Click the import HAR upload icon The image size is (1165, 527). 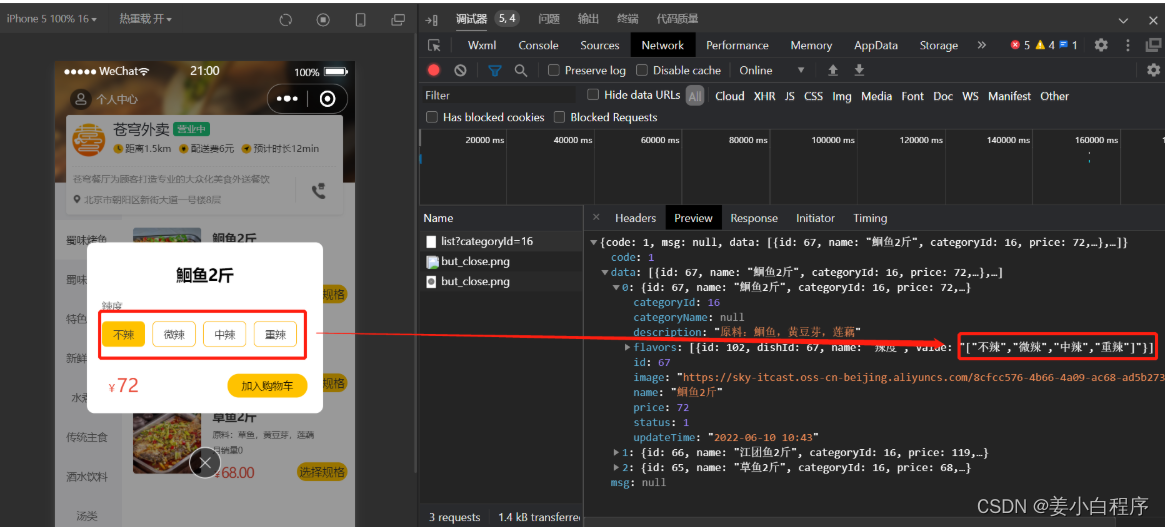click(833, 70)
